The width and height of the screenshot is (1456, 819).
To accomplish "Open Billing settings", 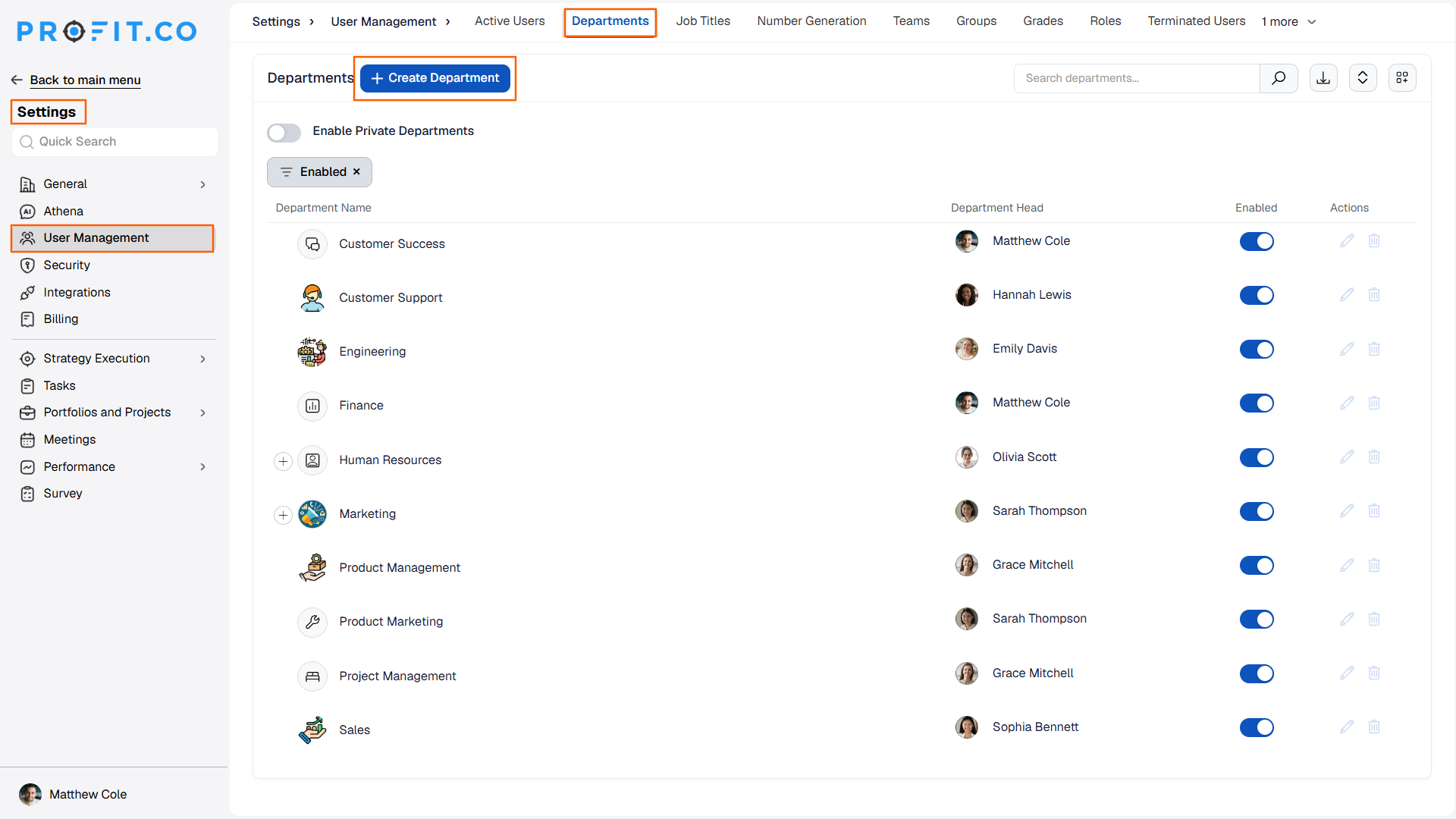I will (x=61, y=319).
